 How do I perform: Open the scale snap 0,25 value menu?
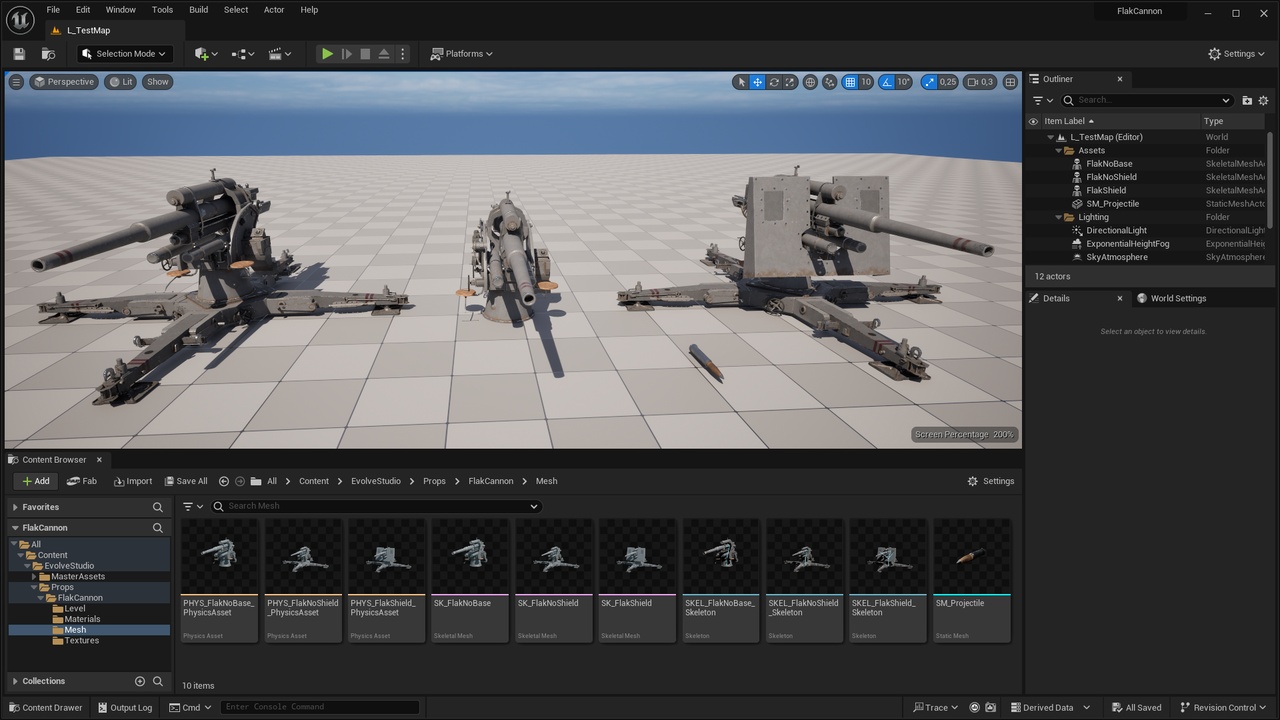coord(948,82)
